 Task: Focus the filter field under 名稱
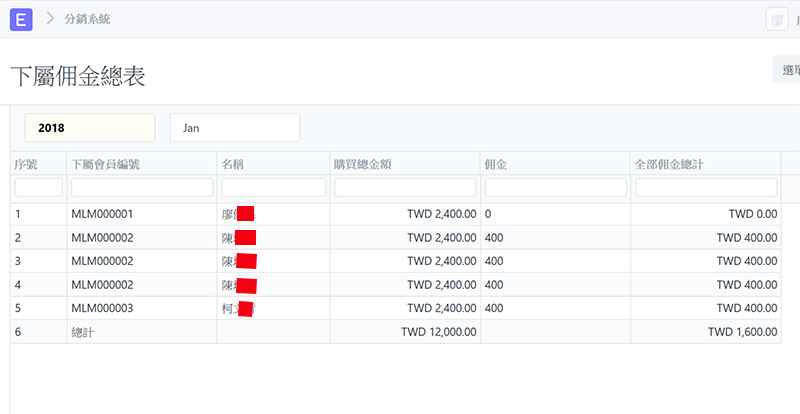[x=274, y=187]
